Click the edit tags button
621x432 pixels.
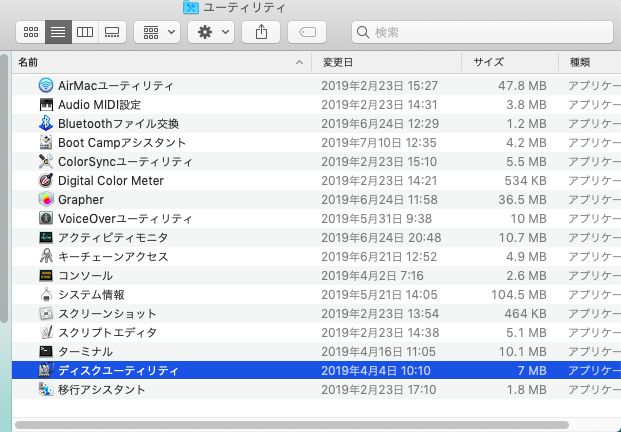307,32
